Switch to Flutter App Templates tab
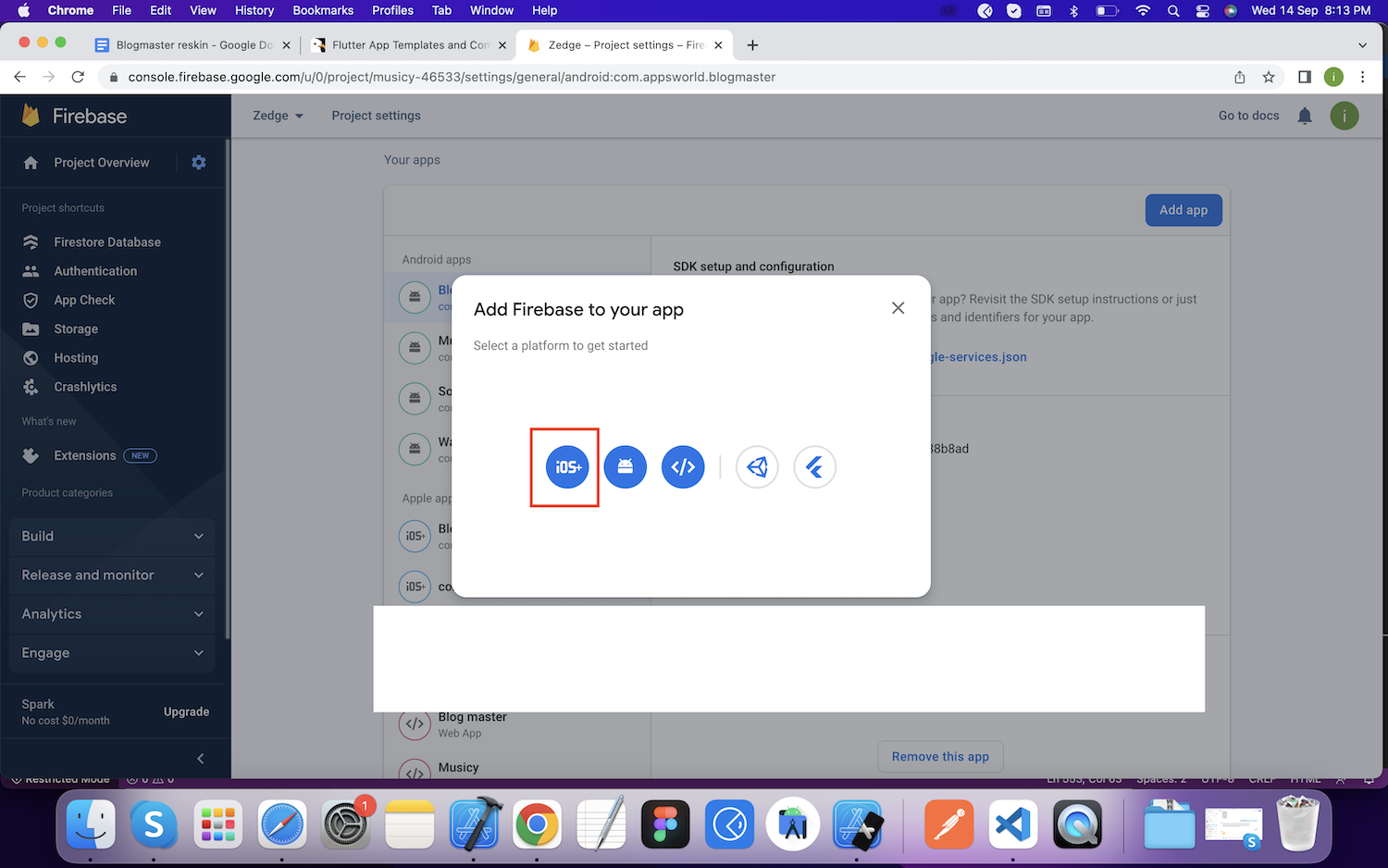The width and height of the screenshot is (1388, 868). tap(410, 44)
